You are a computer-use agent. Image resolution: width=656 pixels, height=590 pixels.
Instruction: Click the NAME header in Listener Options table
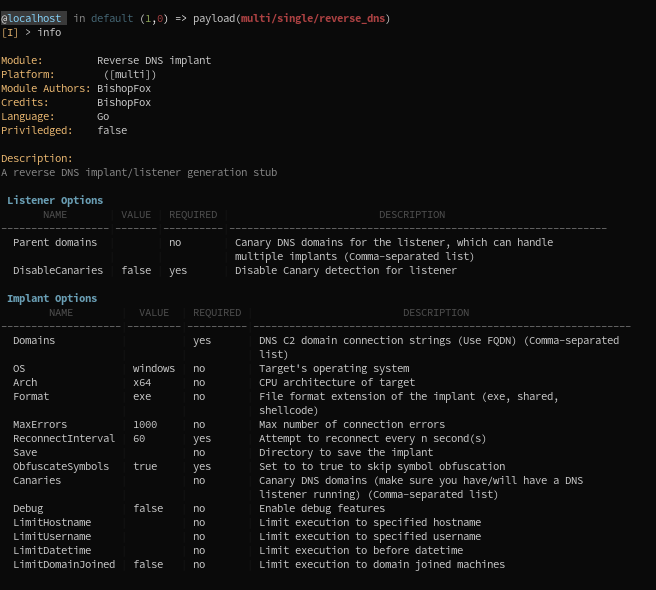[x=55, y=215]
